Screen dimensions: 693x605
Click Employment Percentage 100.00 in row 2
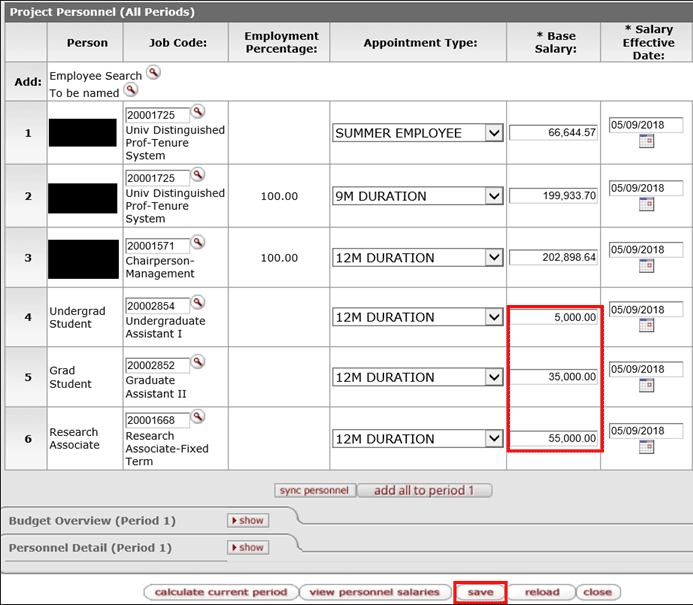(x=279, y=196)
